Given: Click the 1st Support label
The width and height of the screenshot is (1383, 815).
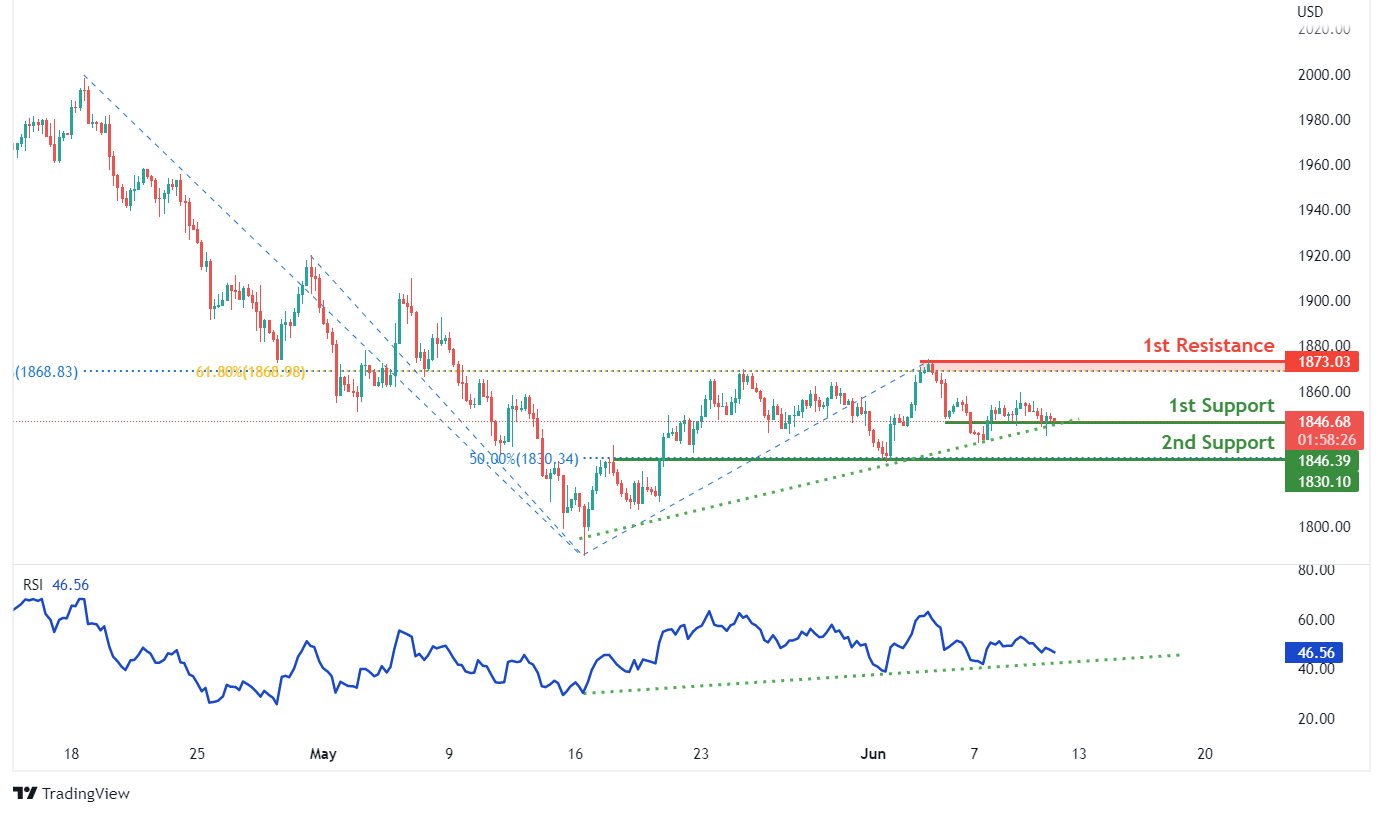Looking at the screenshot, I should click(x=1222, y=406).
